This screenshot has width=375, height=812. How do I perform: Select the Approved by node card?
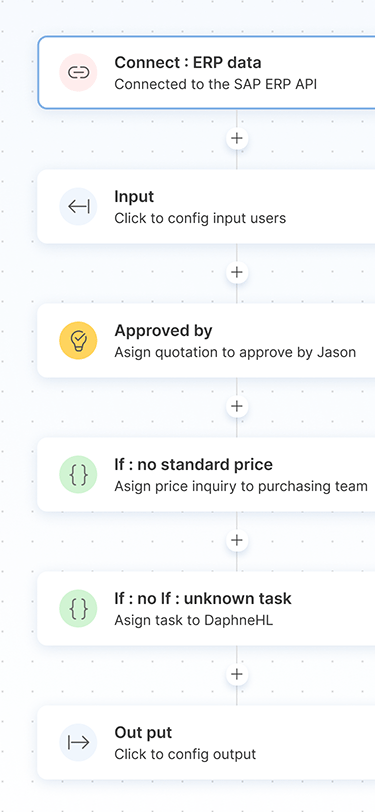click(x=206, y=340)
